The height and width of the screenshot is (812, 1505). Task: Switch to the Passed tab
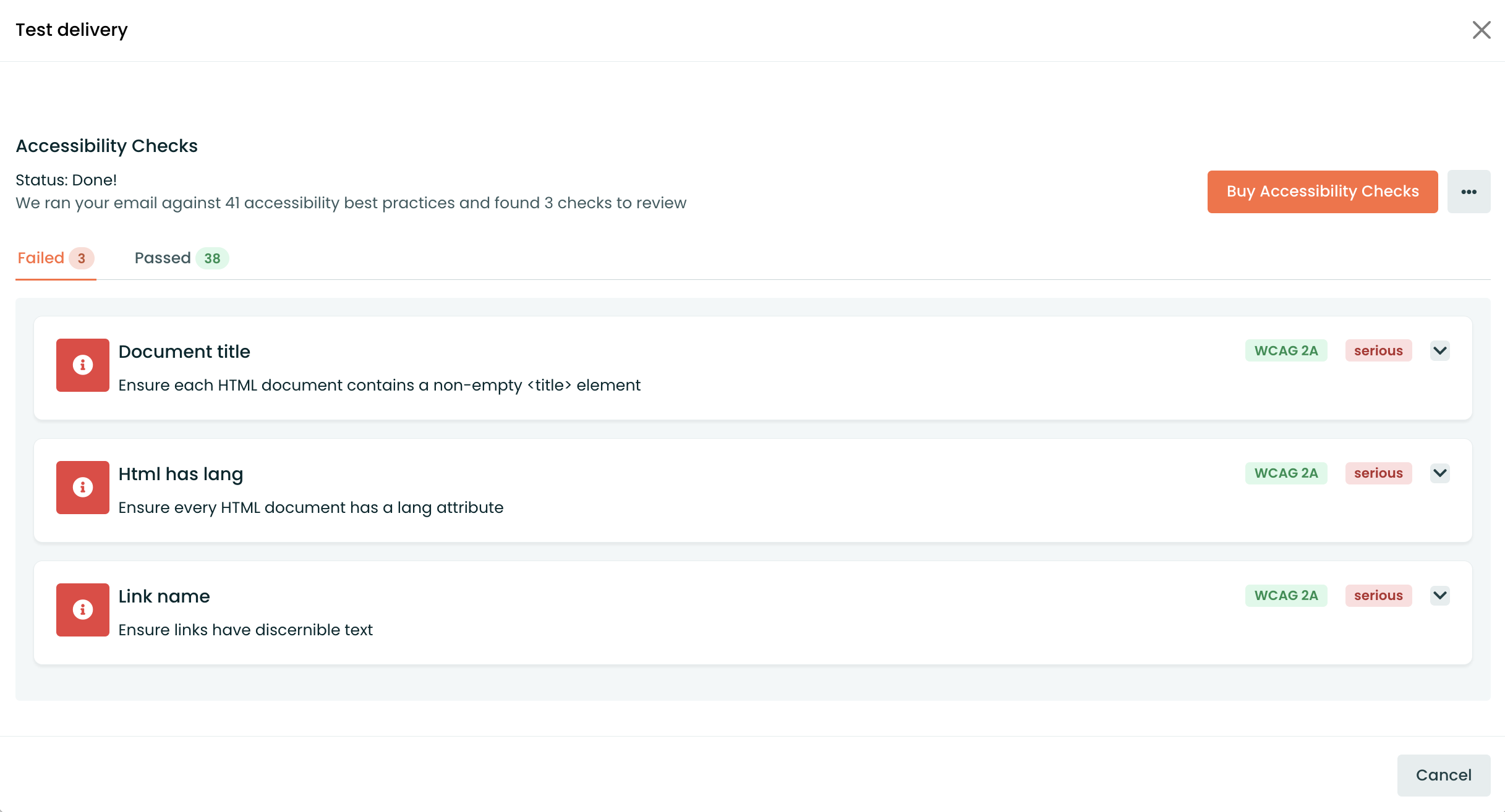point(182,258)
